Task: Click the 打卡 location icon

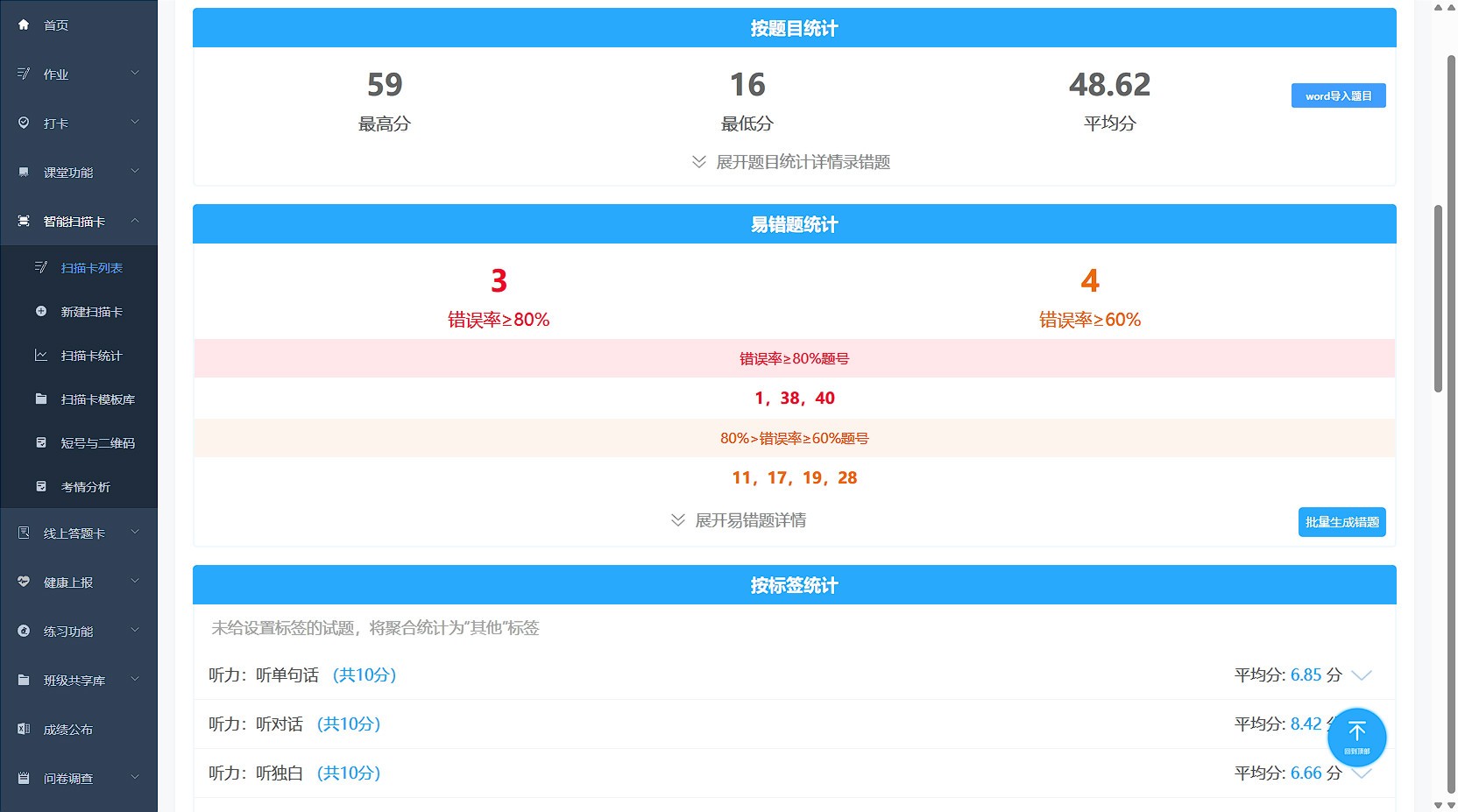Action: pyautogui.click(x=24, y=123)
